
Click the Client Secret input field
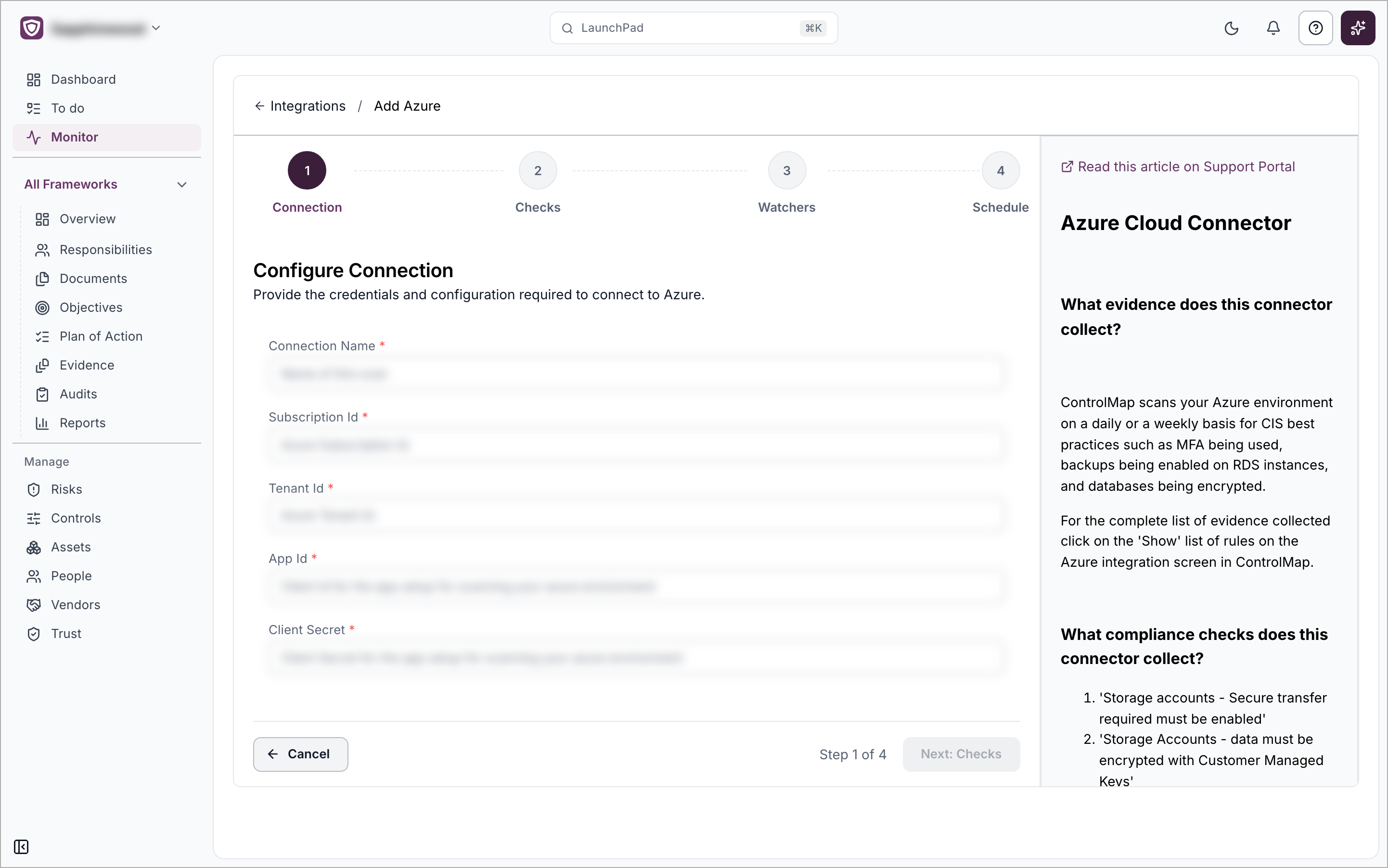click(636, 657)
